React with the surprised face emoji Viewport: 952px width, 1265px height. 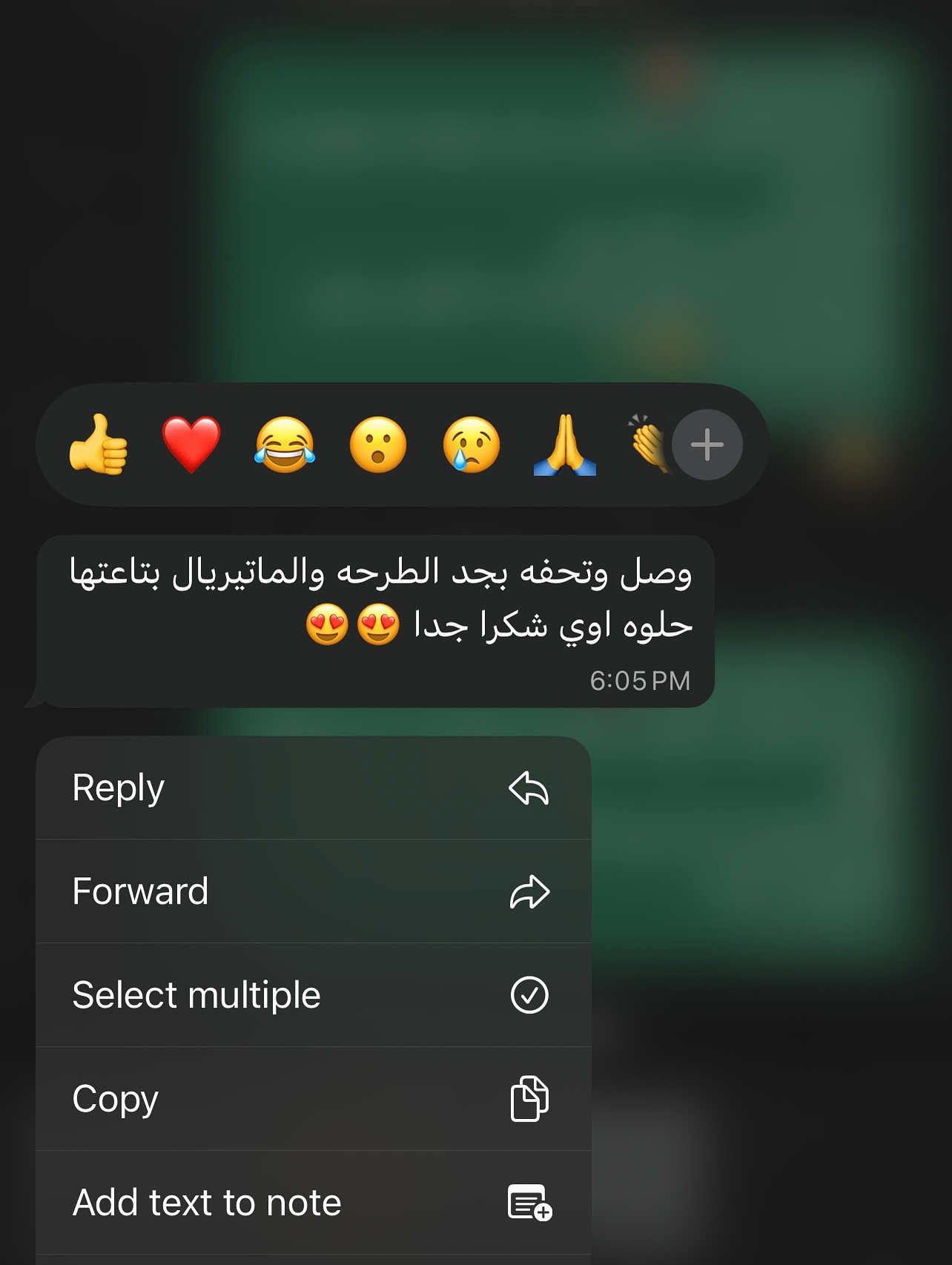point(378,445)
